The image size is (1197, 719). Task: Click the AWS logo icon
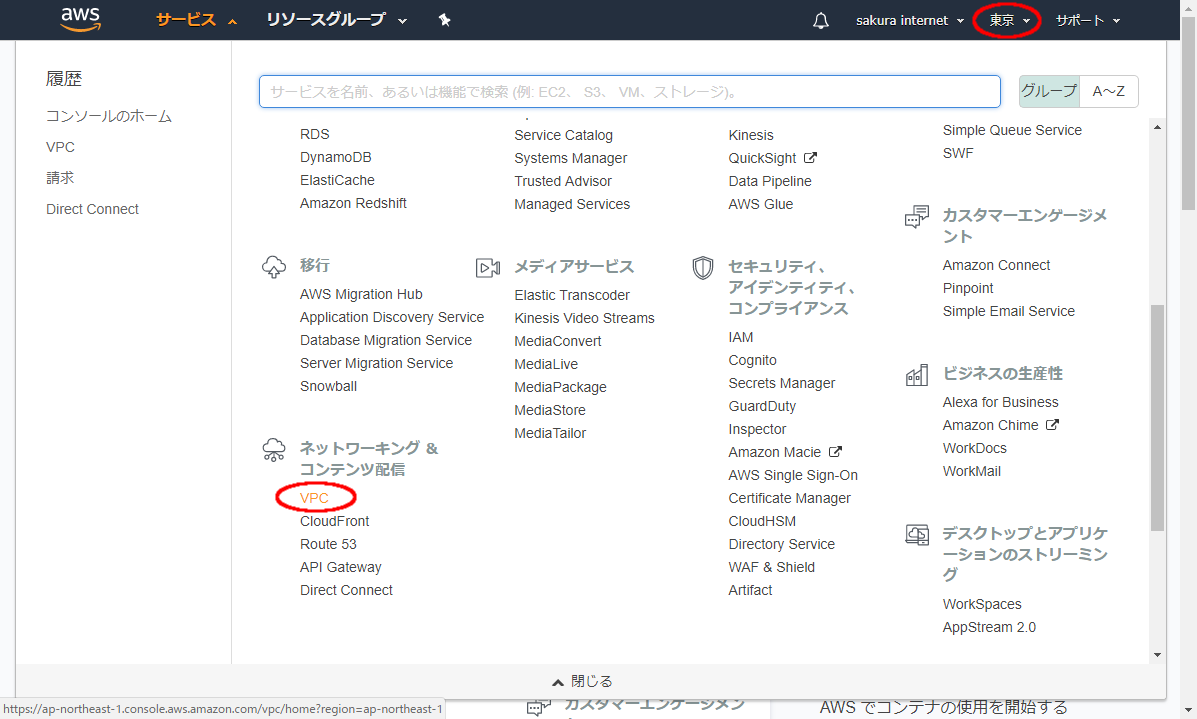pyautogui.click(x=80, y=19)
